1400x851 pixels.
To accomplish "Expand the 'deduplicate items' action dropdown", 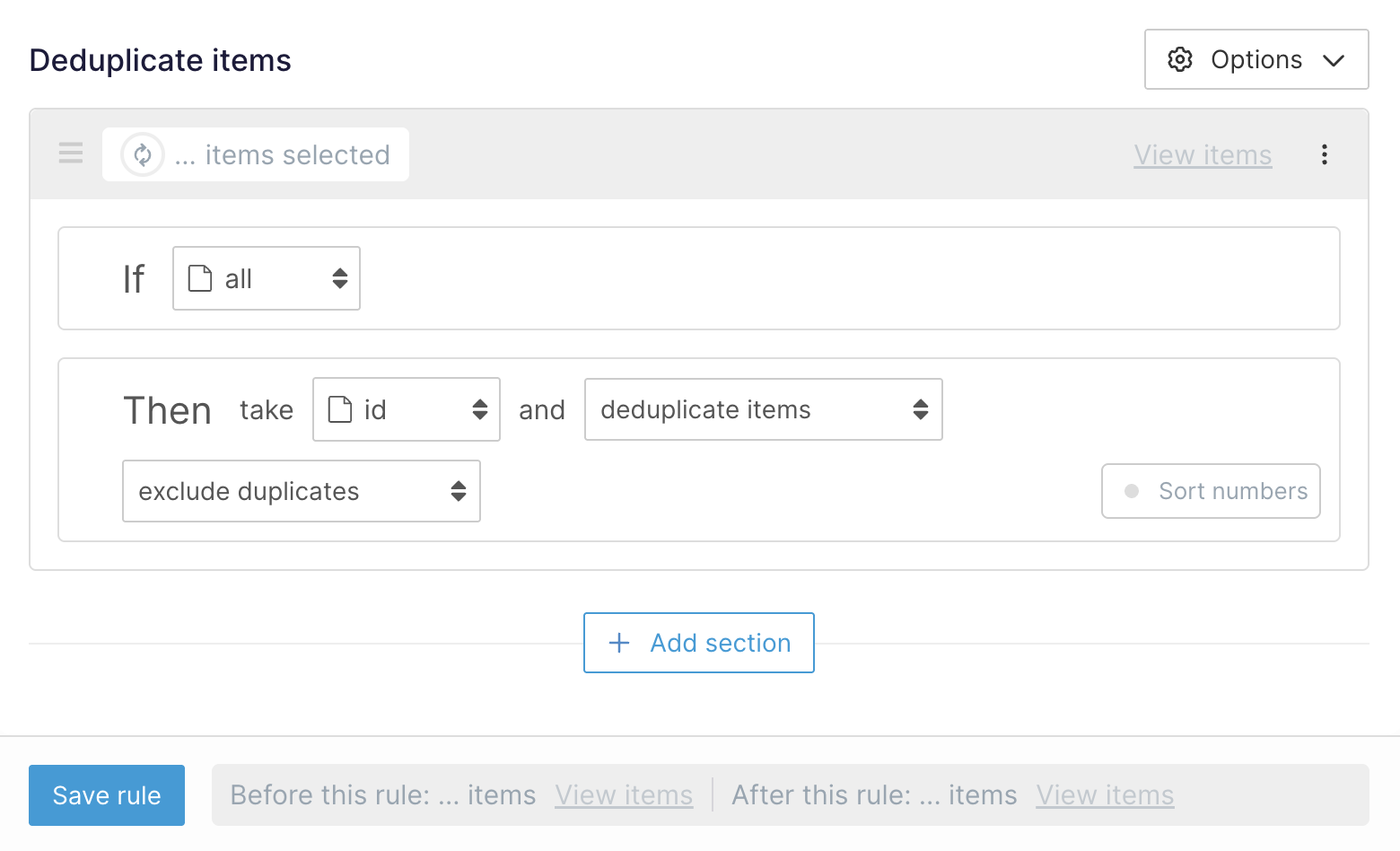I will click(x=763, y=409).
